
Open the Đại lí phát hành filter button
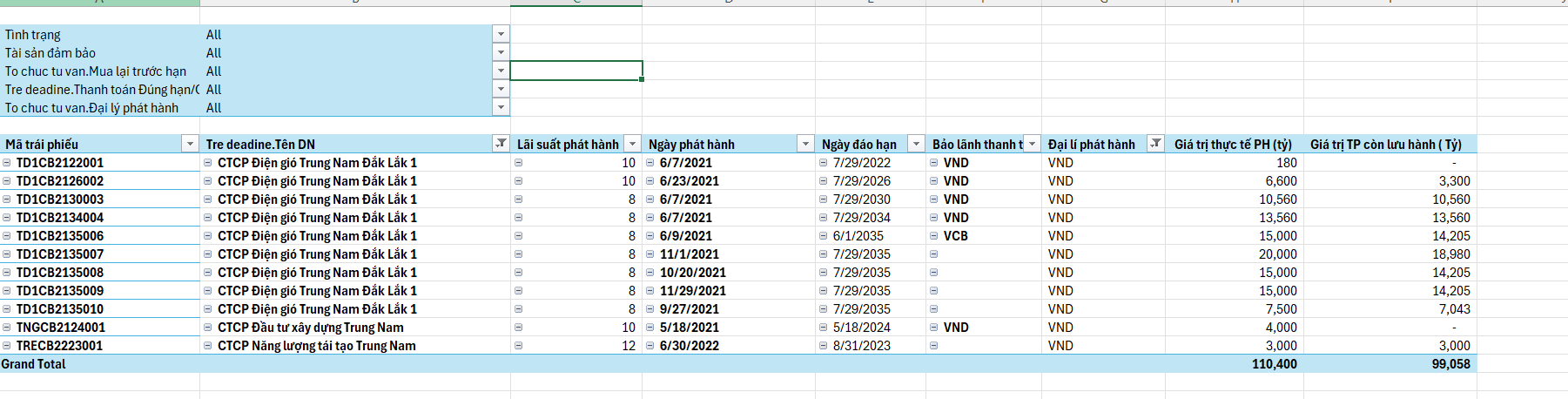click(1155, 144)
